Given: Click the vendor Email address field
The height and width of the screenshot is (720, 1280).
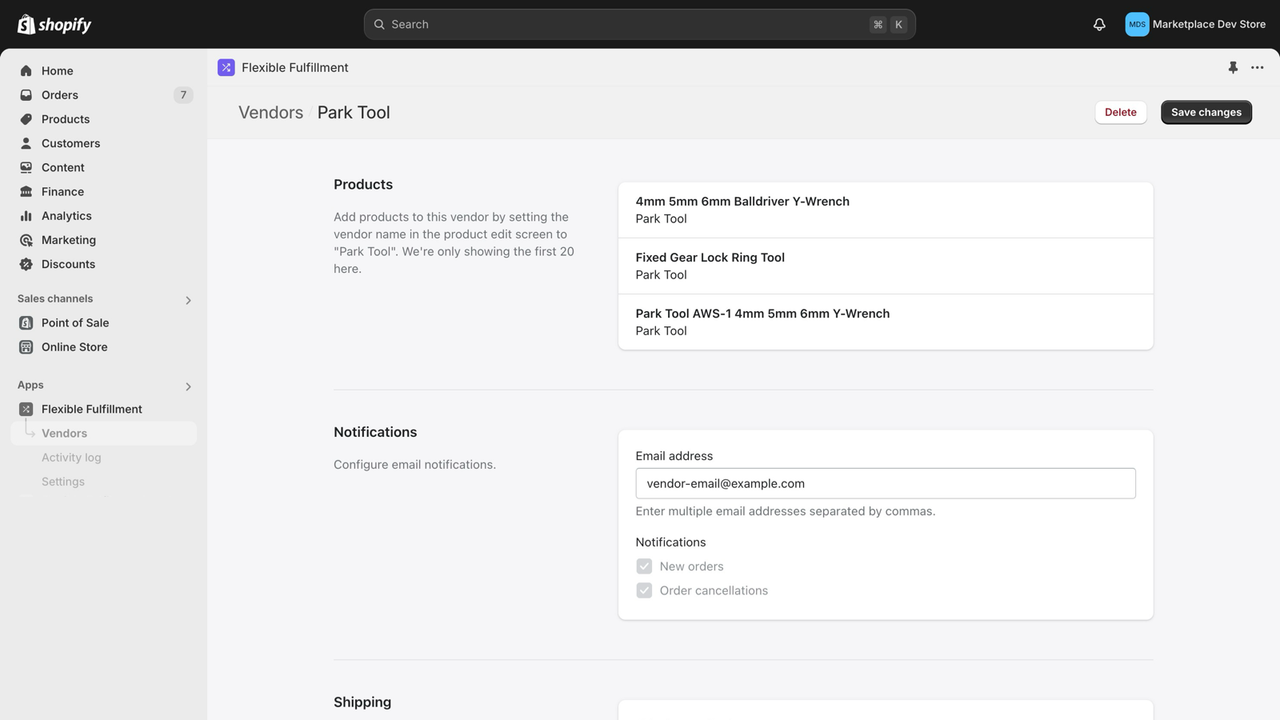Looking at the screenshot, I should [885, 483].
